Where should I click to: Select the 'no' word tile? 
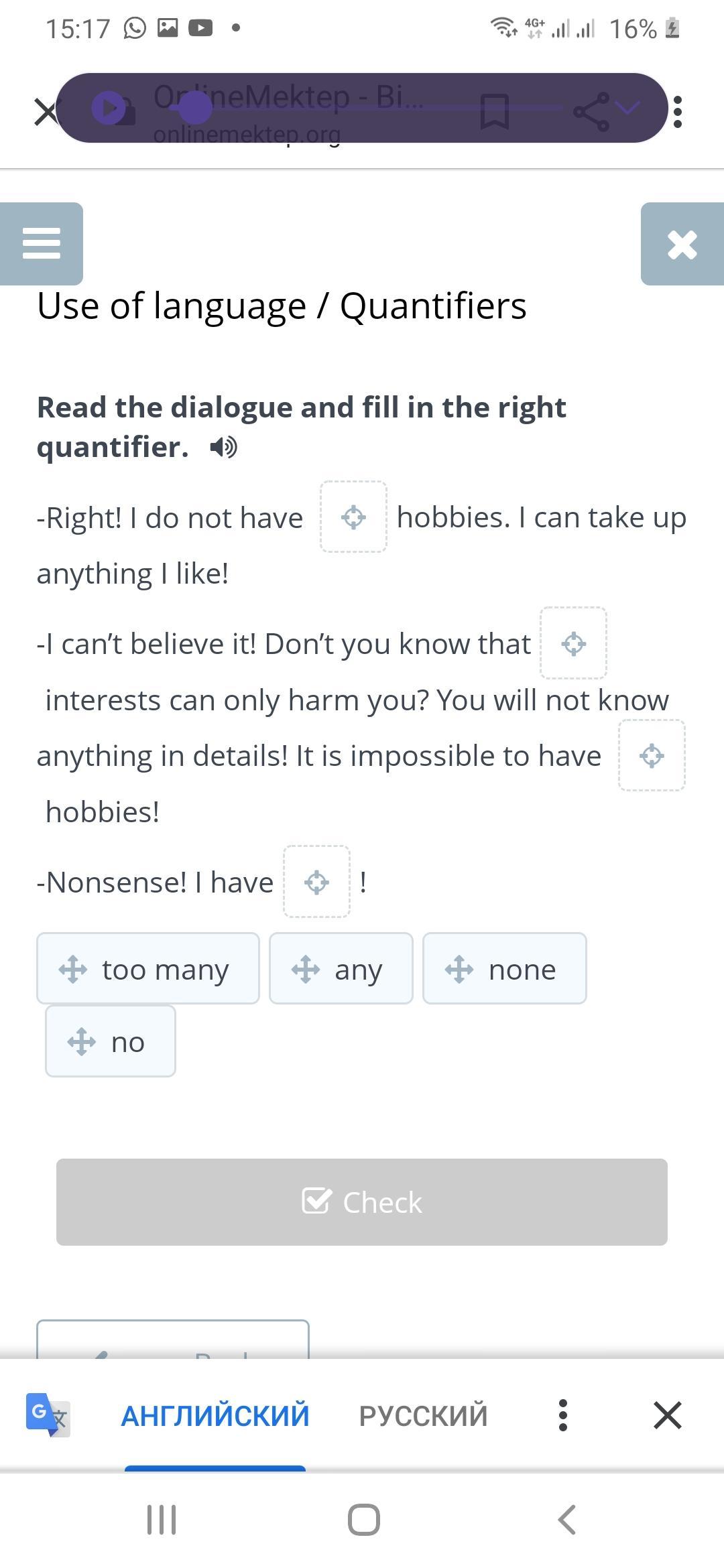click(111, 1041)
